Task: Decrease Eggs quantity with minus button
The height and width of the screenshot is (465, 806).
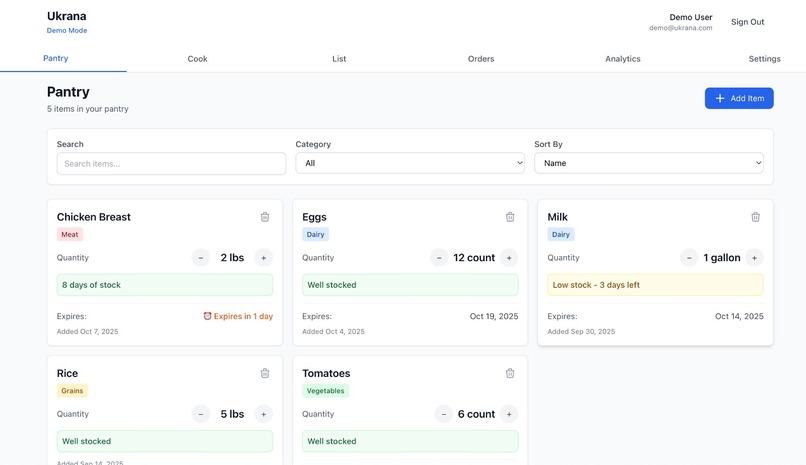Action: click(439, 258)
